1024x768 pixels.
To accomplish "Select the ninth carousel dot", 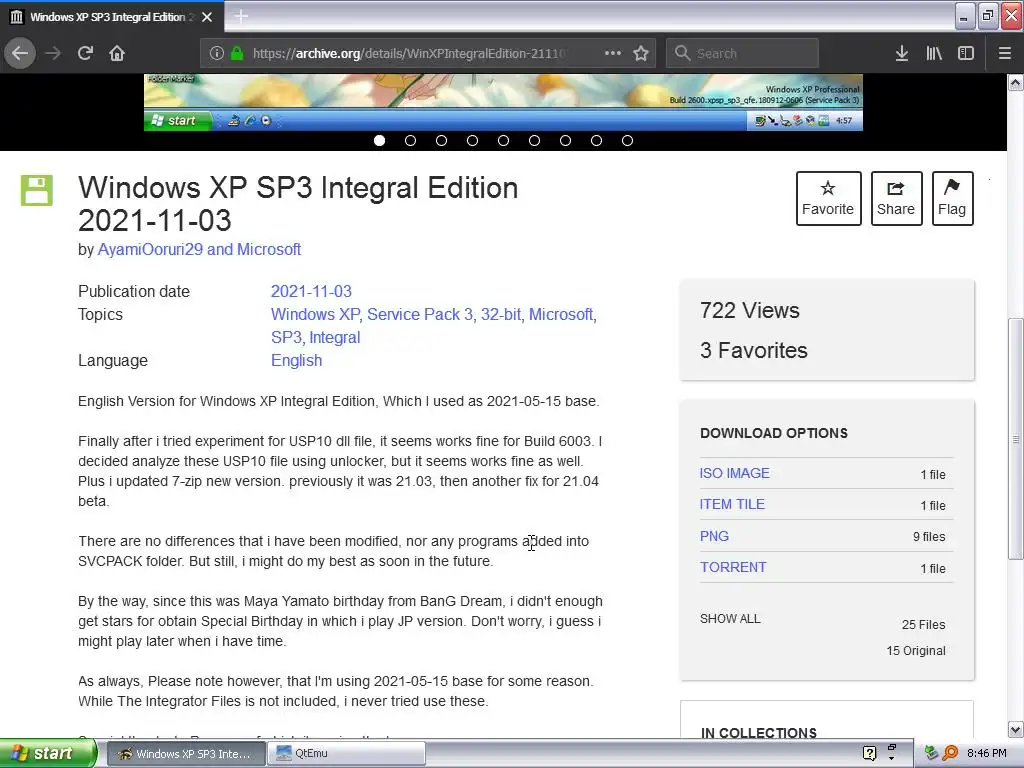I will (x=628, y=140).
